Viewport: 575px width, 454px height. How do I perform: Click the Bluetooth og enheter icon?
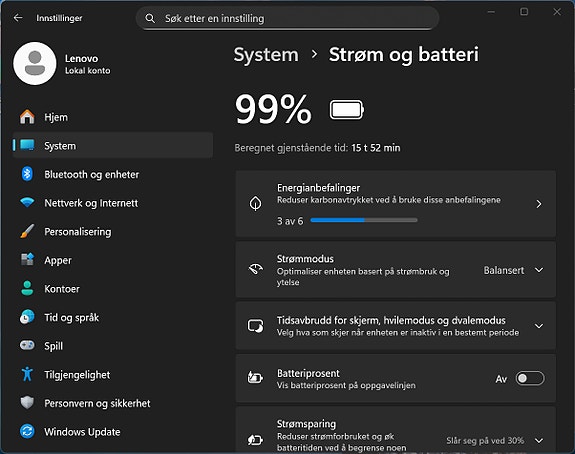point(27,174)
